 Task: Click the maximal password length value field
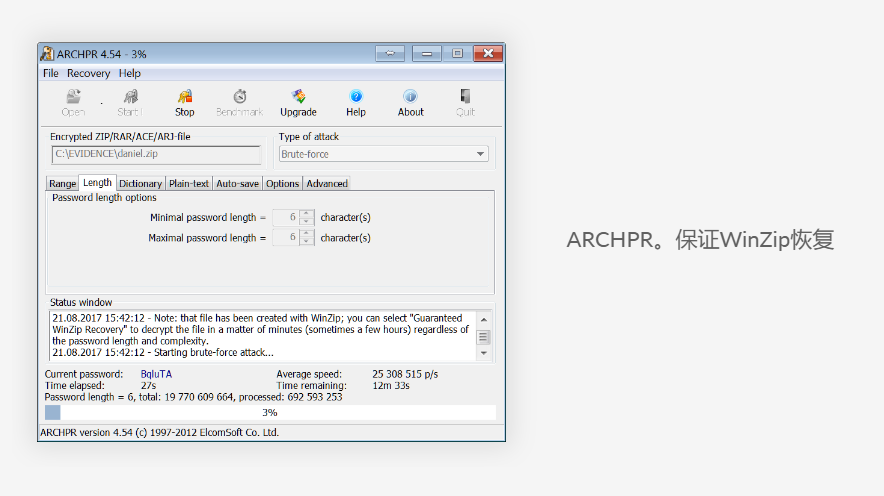pyautogui.click(x=286, y=237)
